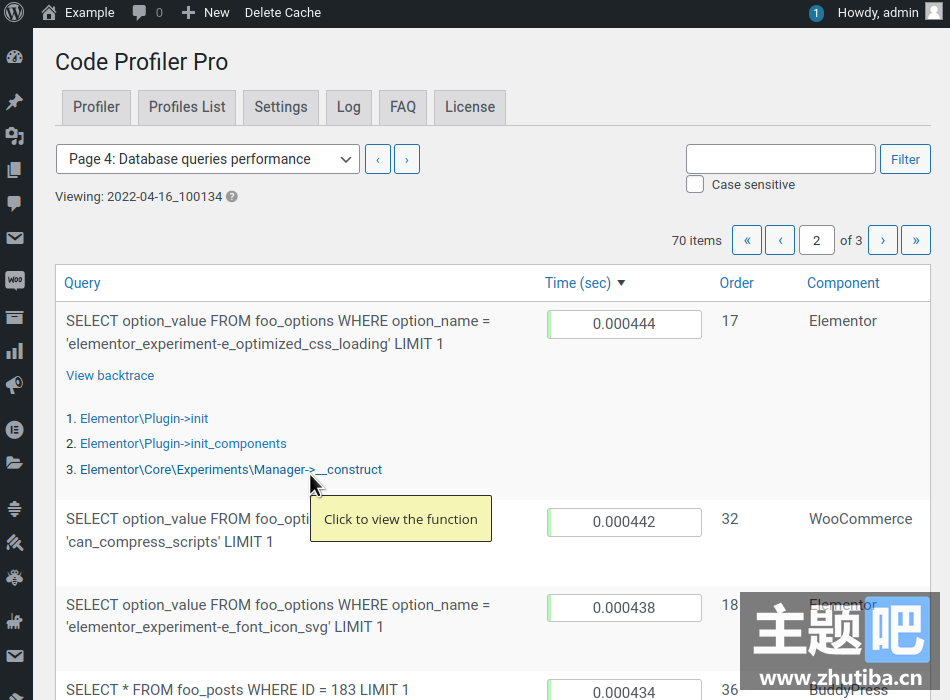The height and width of the screenshot is (700, 950).
Task: Open Media library sidebar icon
Action: coord(15,136)
